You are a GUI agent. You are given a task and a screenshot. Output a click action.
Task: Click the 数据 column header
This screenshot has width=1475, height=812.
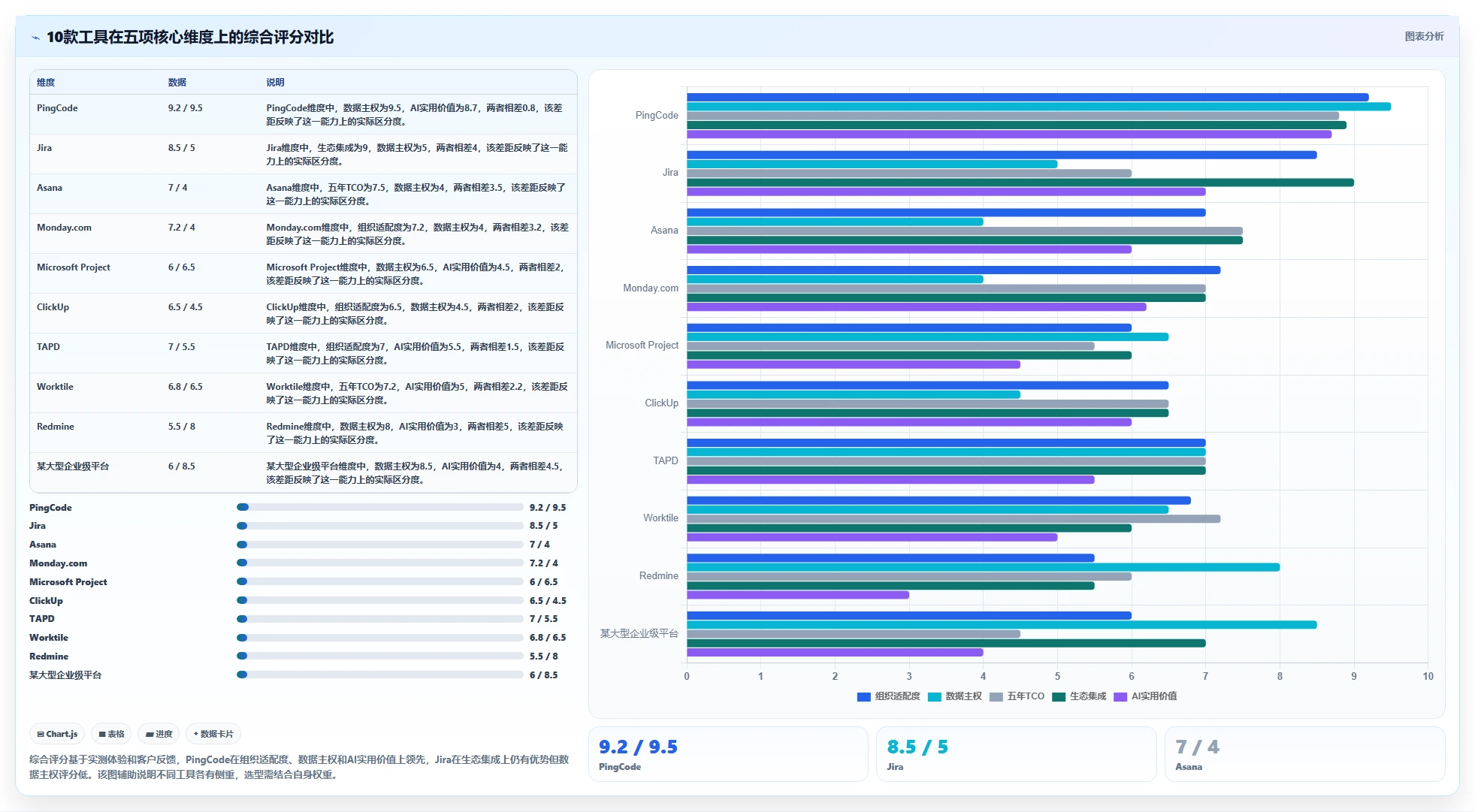pos(177,83)
